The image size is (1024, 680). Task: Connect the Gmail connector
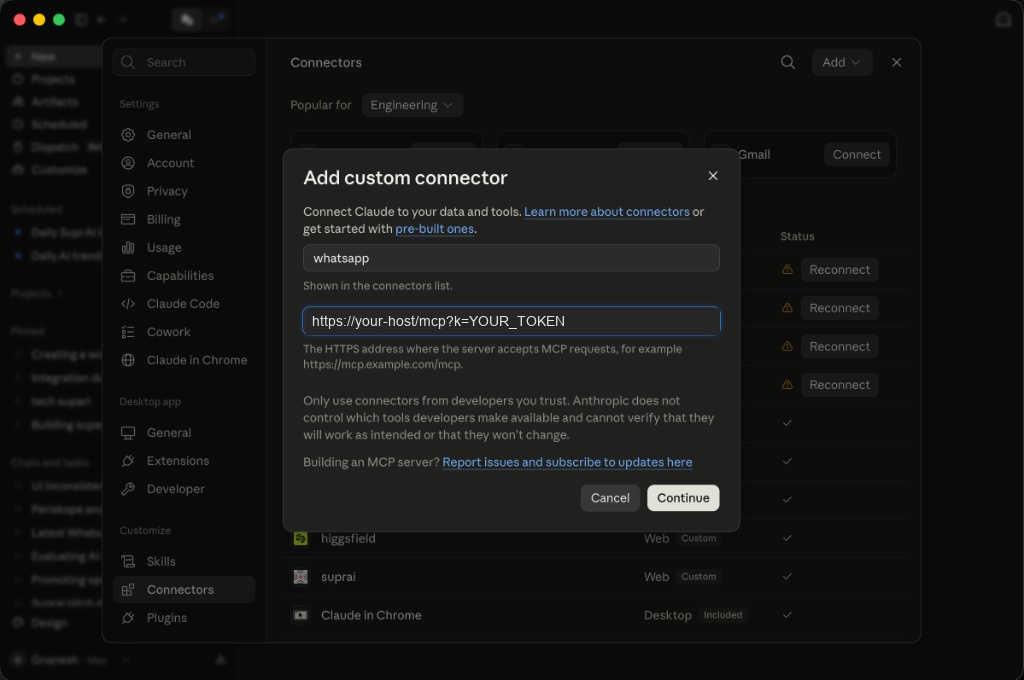856,155
